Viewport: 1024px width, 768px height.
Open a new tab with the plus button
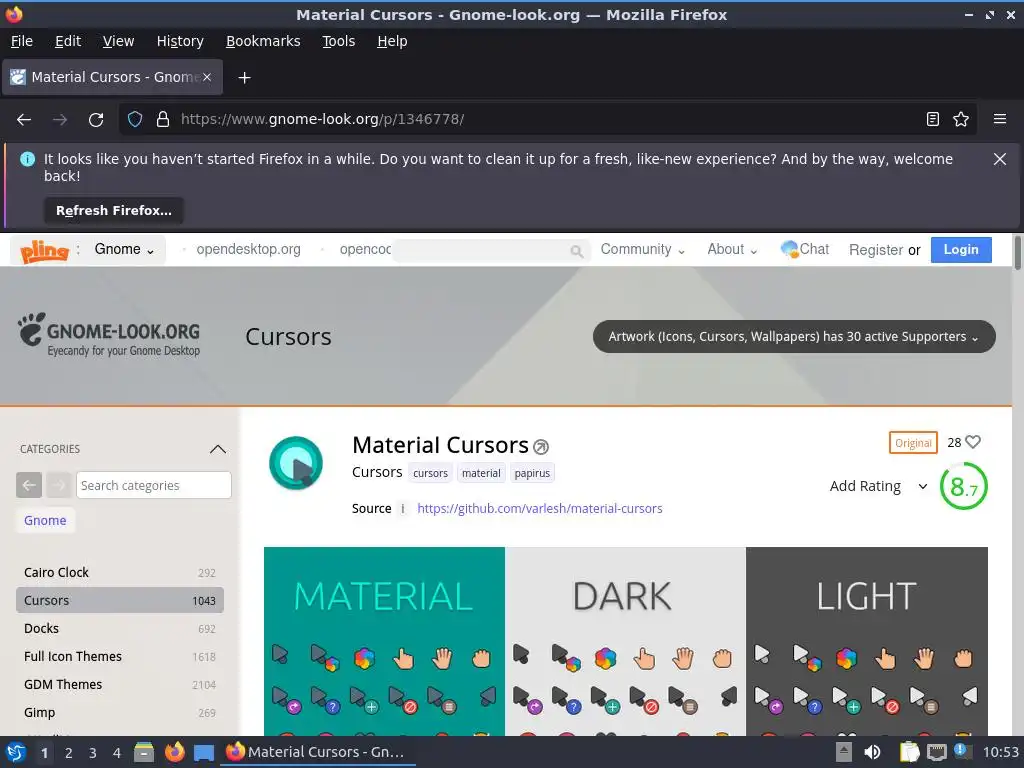pos(244,78)
